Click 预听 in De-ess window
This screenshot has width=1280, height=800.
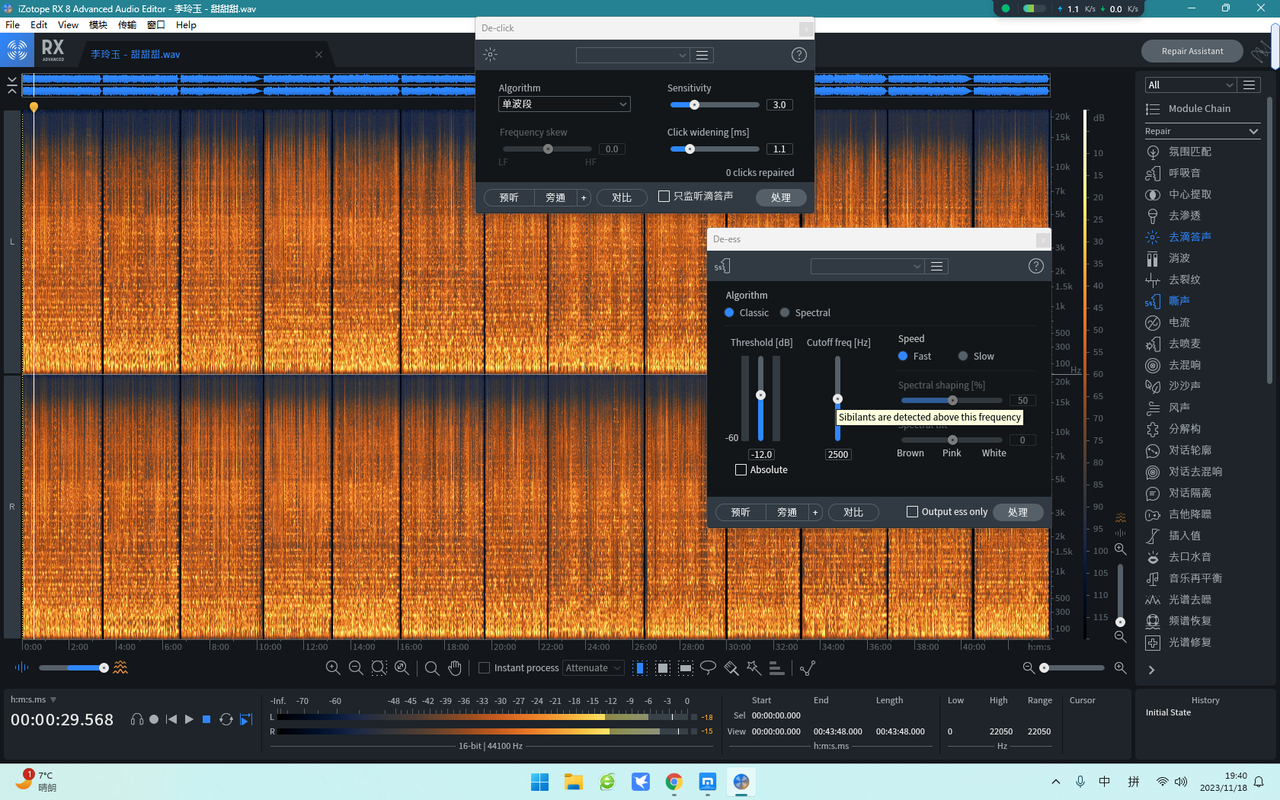741,512
